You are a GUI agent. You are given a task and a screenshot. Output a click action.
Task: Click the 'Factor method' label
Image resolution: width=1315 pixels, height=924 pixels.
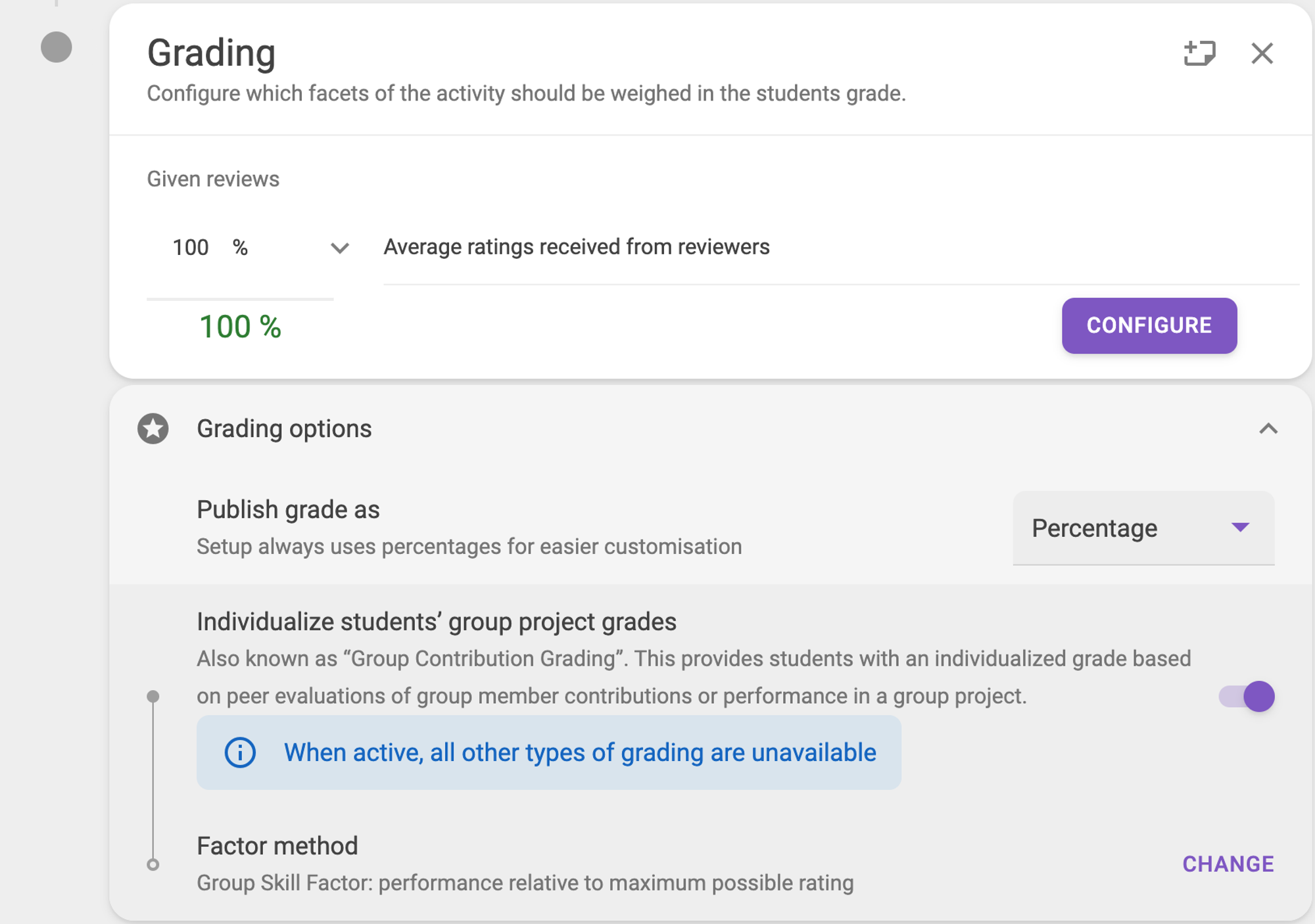coord(277,846)
